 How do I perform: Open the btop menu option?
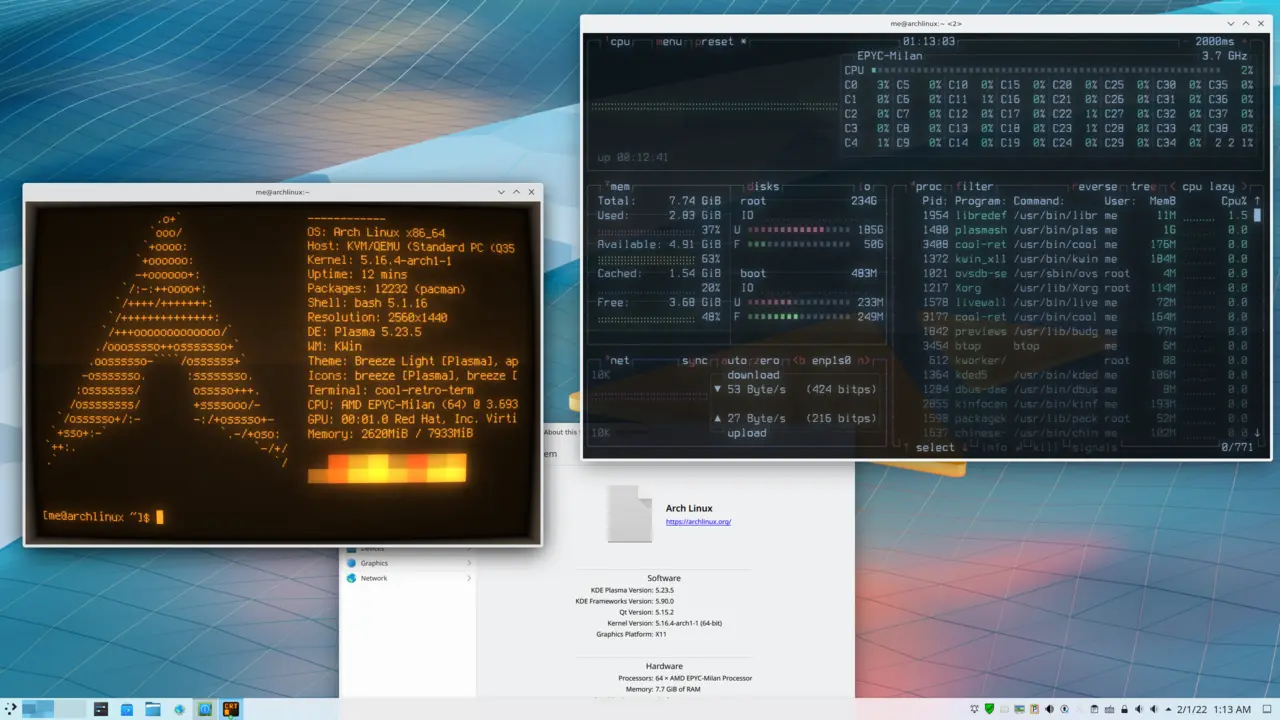click(x=670, y=42)
